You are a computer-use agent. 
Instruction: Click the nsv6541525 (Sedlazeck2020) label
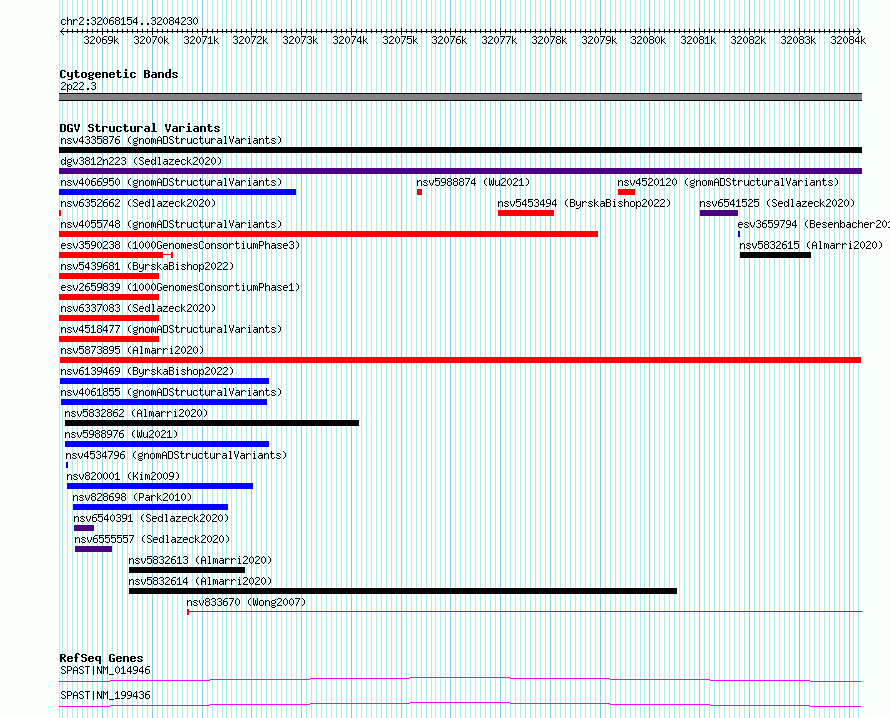pyautogui.click(x=777, y=203)
